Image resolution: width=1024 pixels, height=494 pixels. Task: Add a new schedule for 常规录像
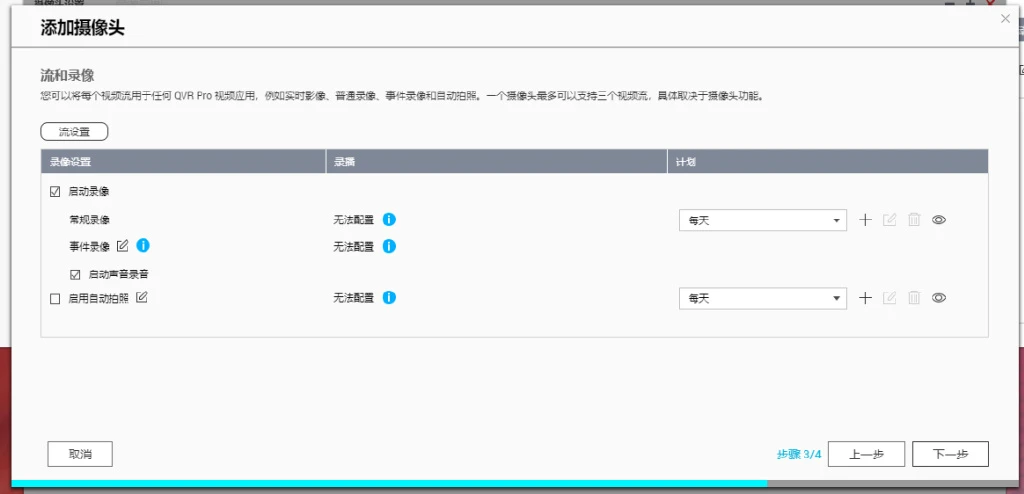pos(865,220)
